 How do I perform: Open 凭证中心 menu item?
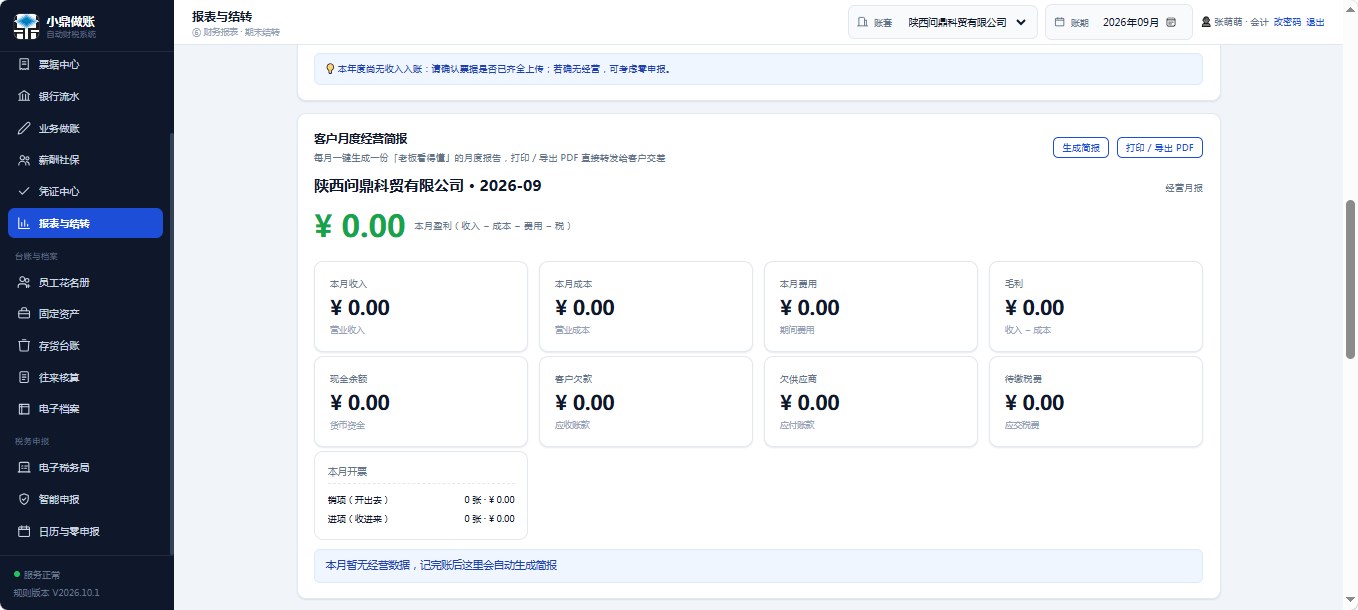(x=85, y=191)
